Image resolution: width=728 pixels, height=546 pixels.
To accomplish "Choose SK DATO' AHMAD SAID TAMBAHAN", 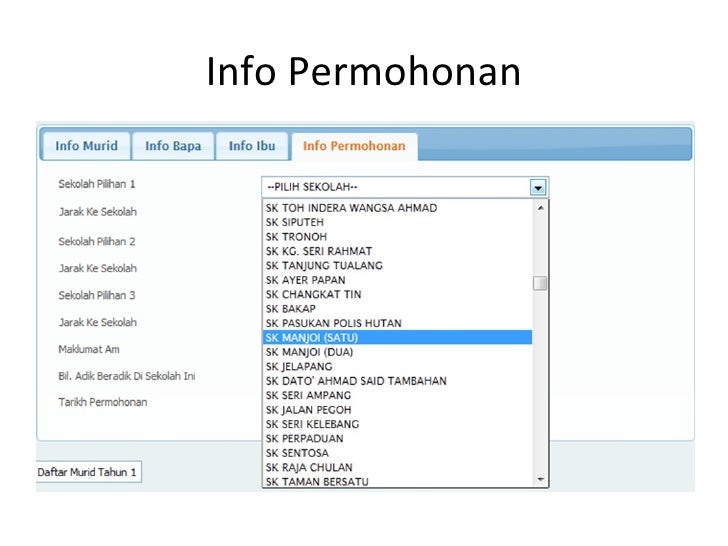I will (x=397, y=381).
